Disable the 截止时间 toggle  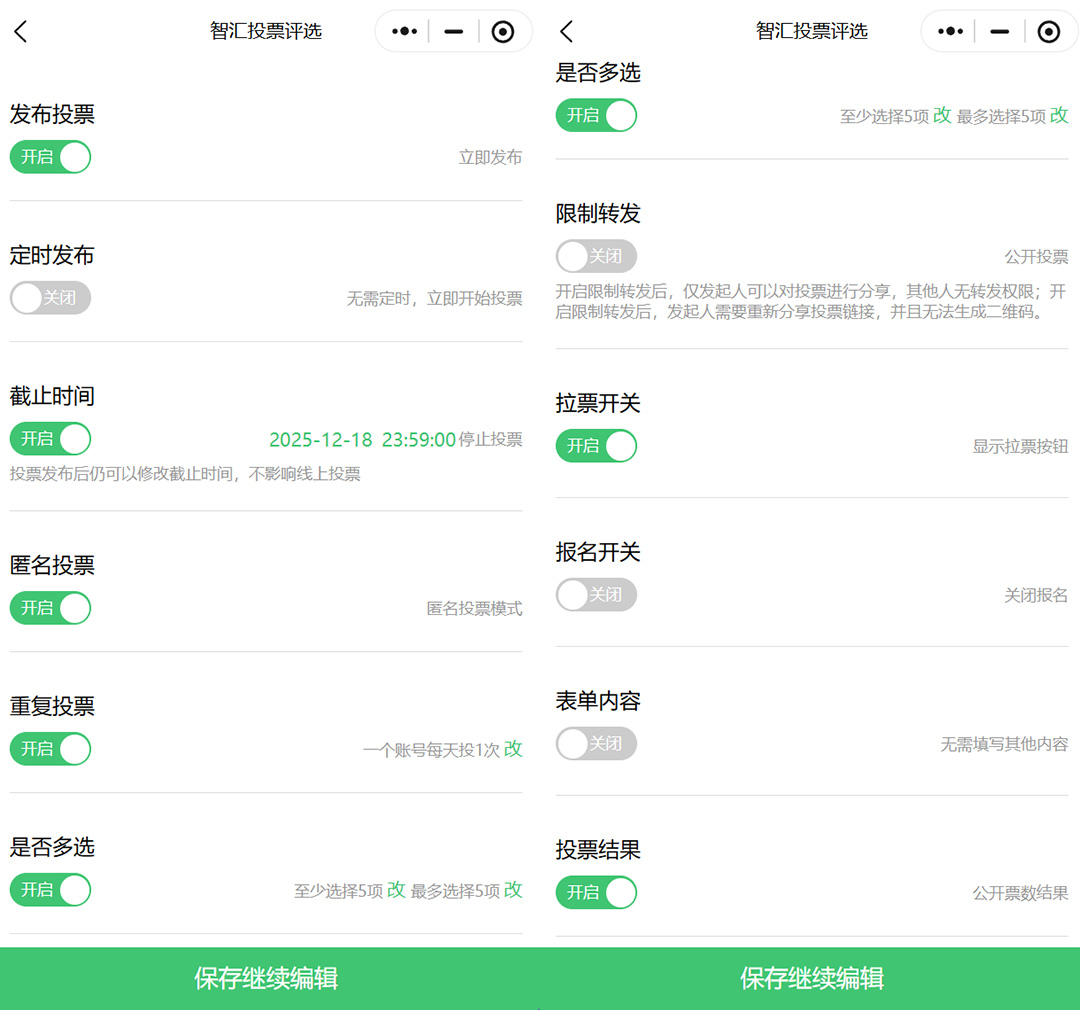[51, 439]
